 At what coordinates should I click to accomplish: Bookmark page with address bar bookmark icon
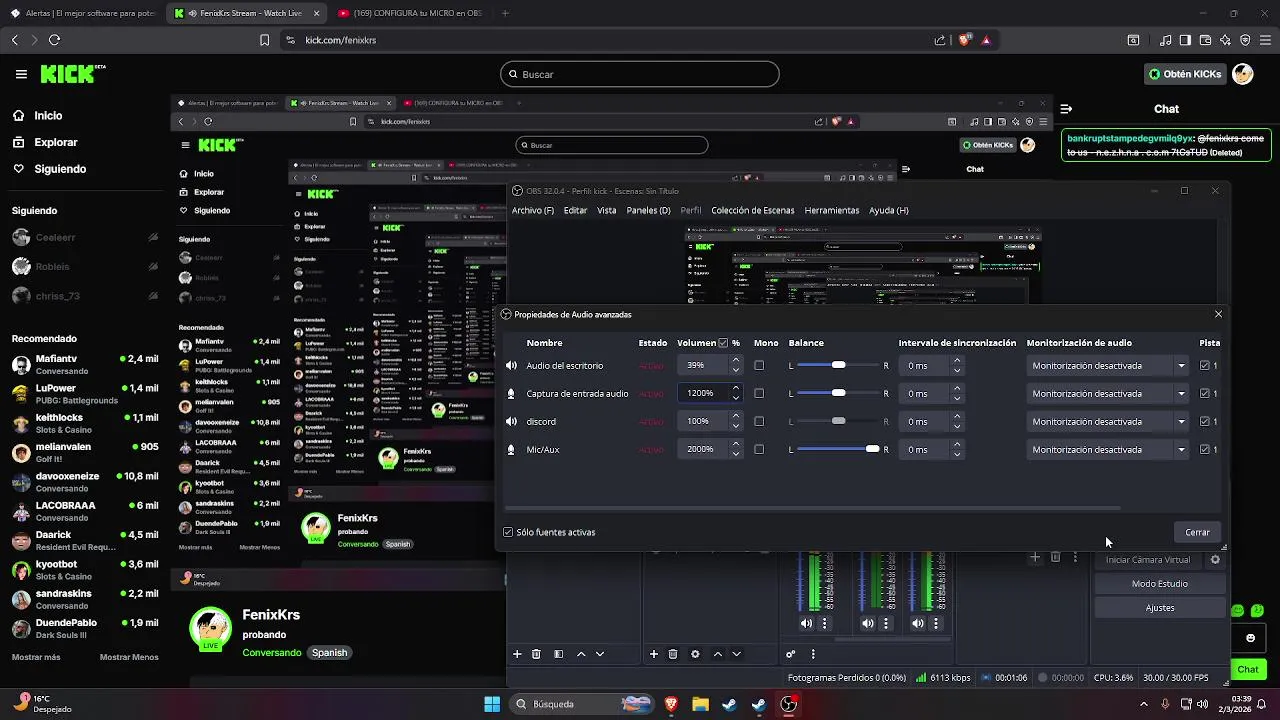click(264, 40)
